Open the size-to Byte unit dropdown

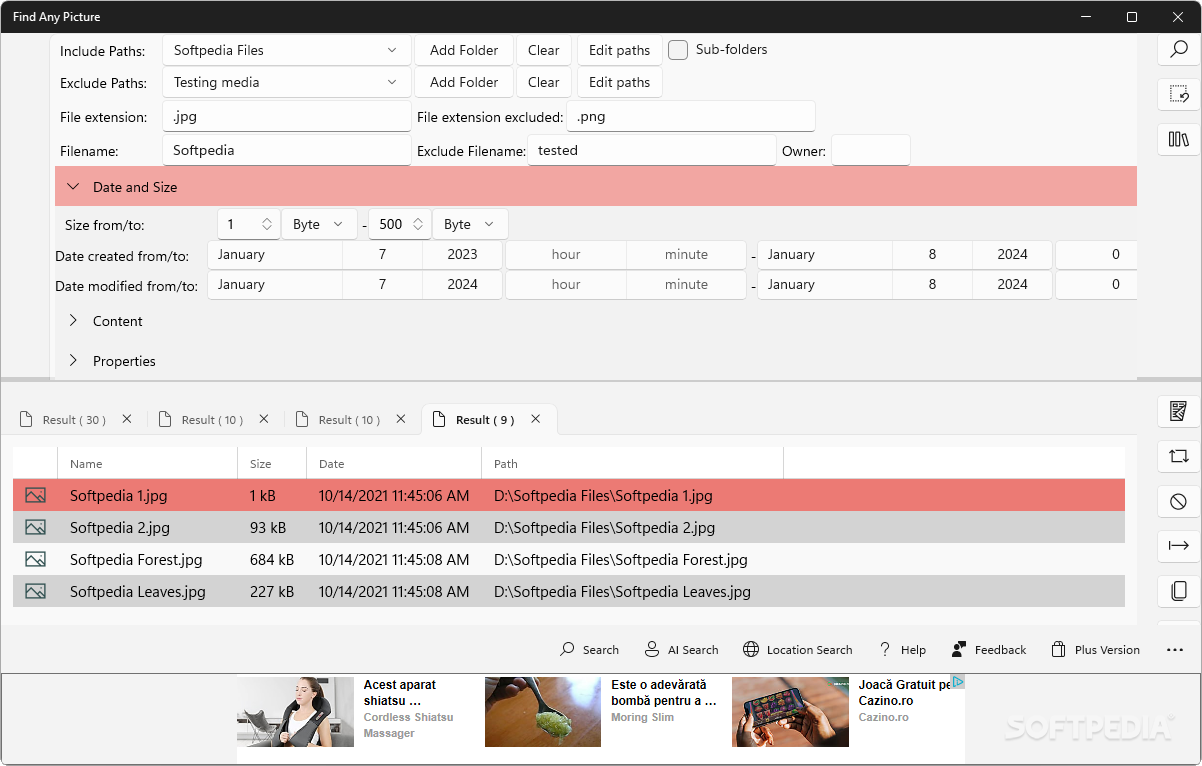pyautogui.click(x=470, y=224)
